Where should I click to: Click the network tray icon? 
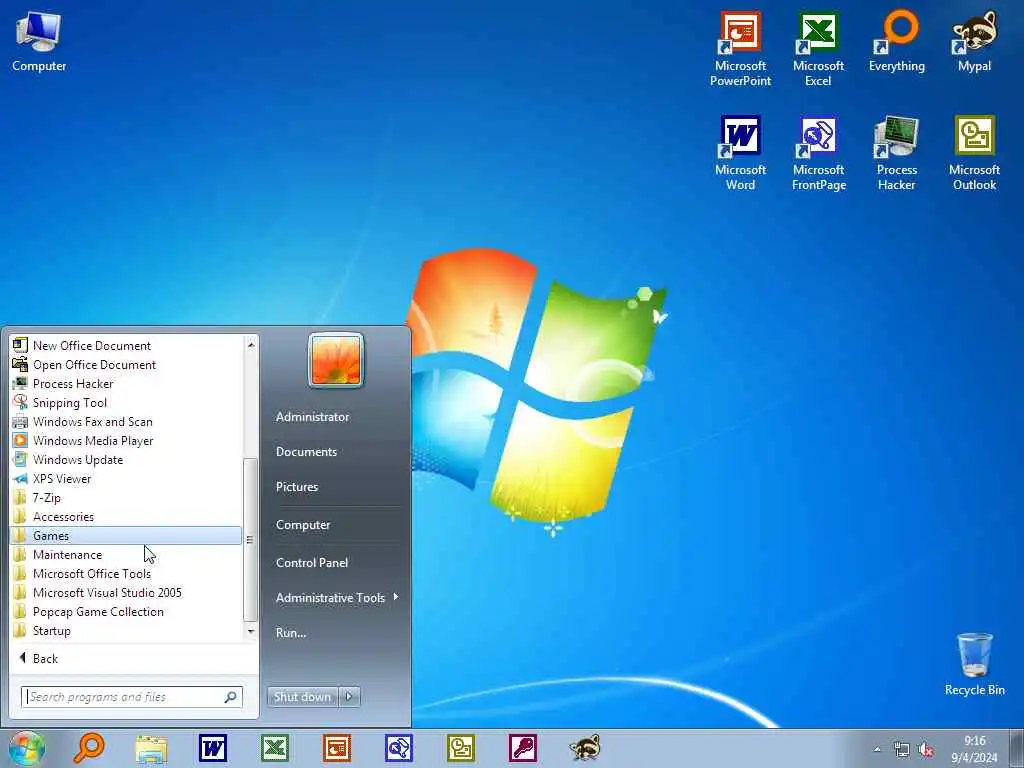pos(901,750)
